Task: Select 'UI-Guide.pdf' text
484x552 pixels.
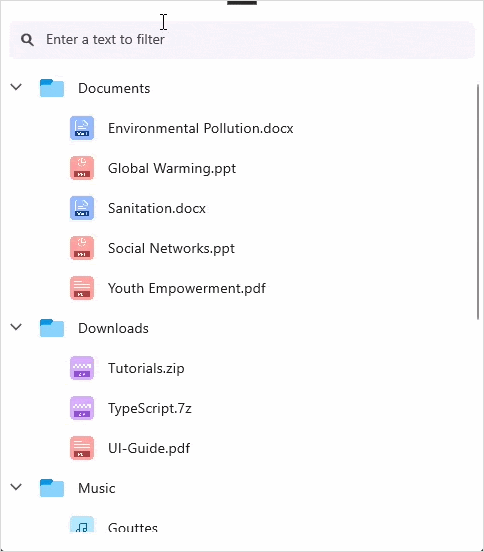Action: coord(149,448)
